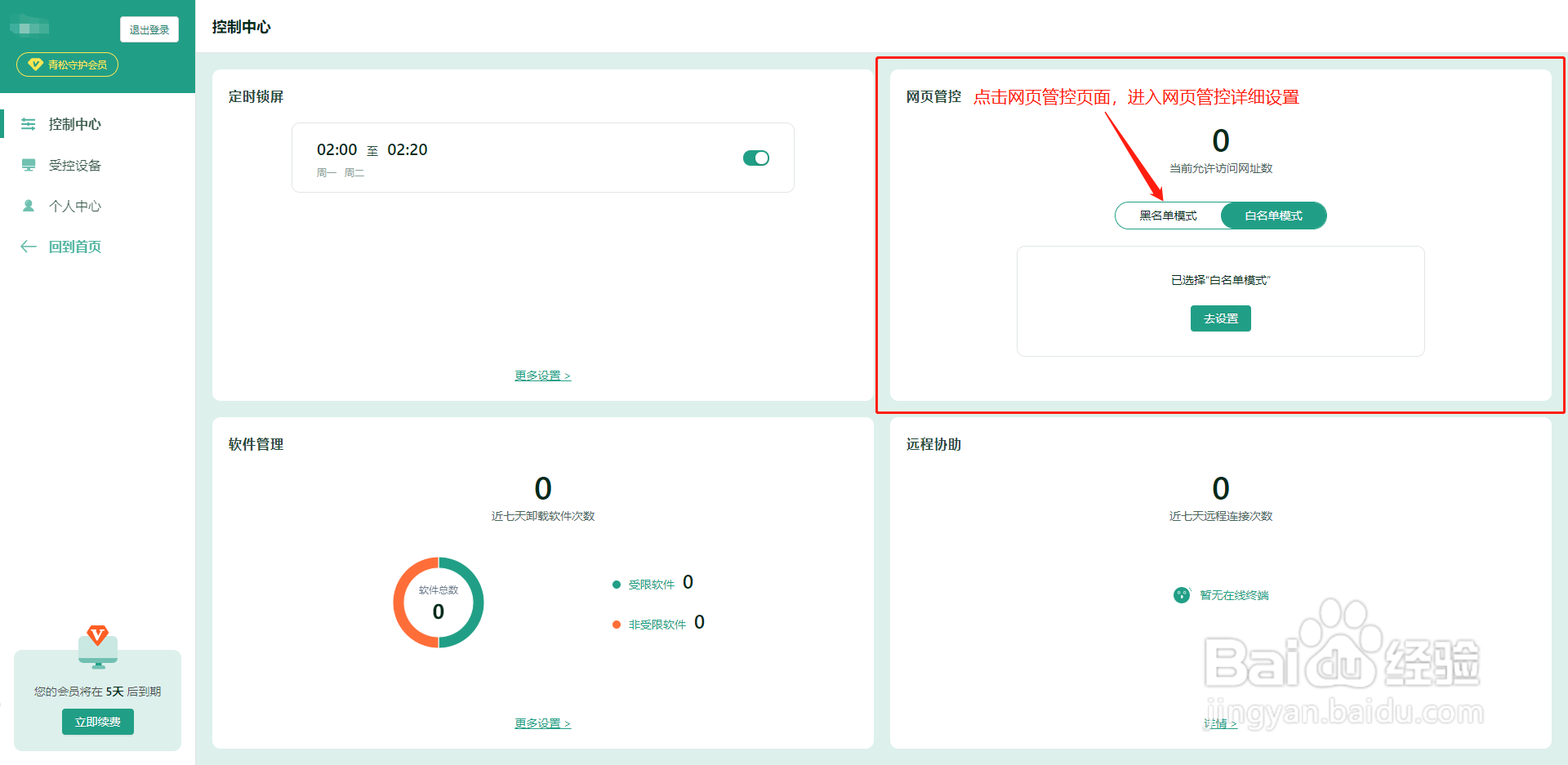The image size is (1568, 765).
Task: Click the 暂无在线终端 status text
Action: point(1235,595)
